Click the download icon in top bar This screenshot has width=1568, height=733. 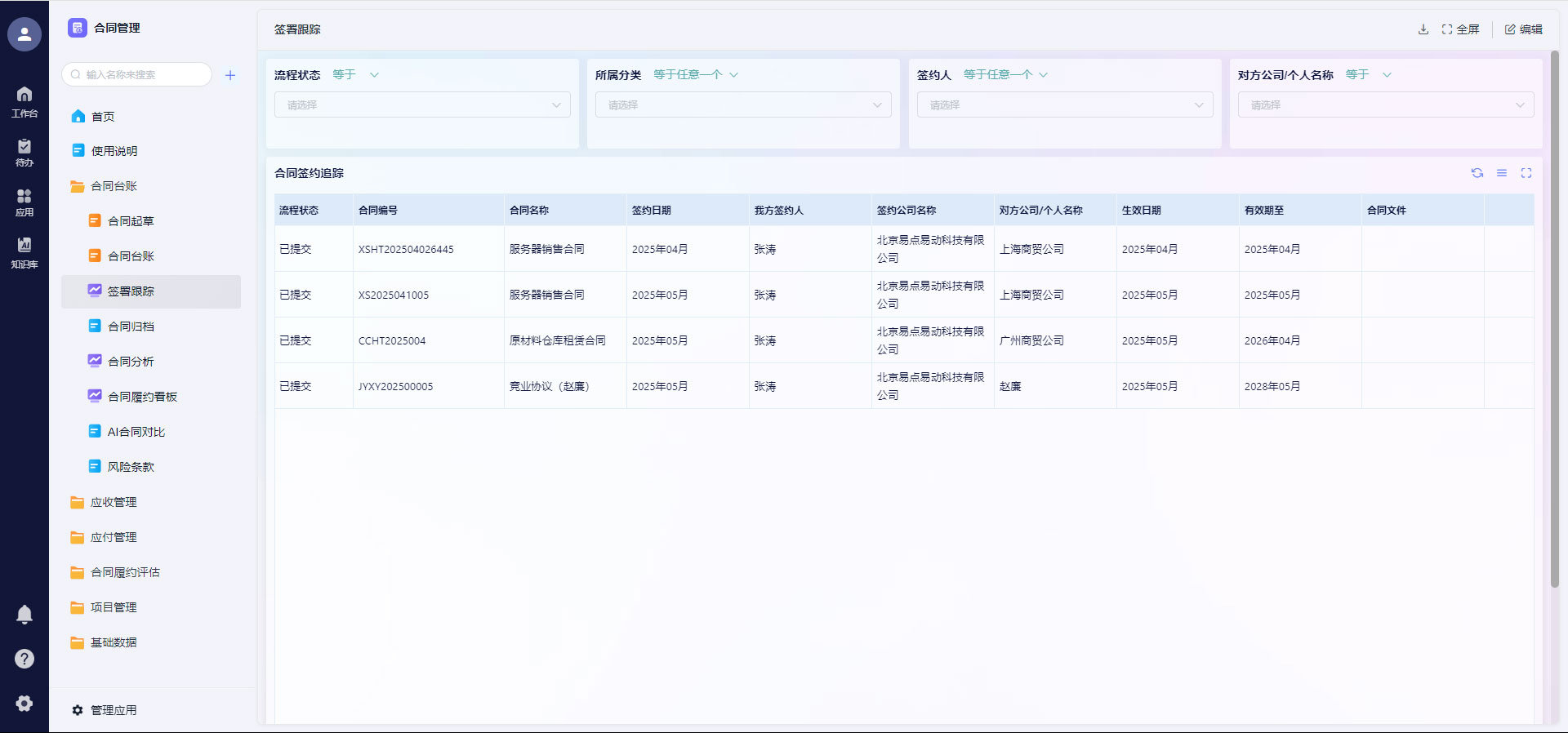(1423, 29)
